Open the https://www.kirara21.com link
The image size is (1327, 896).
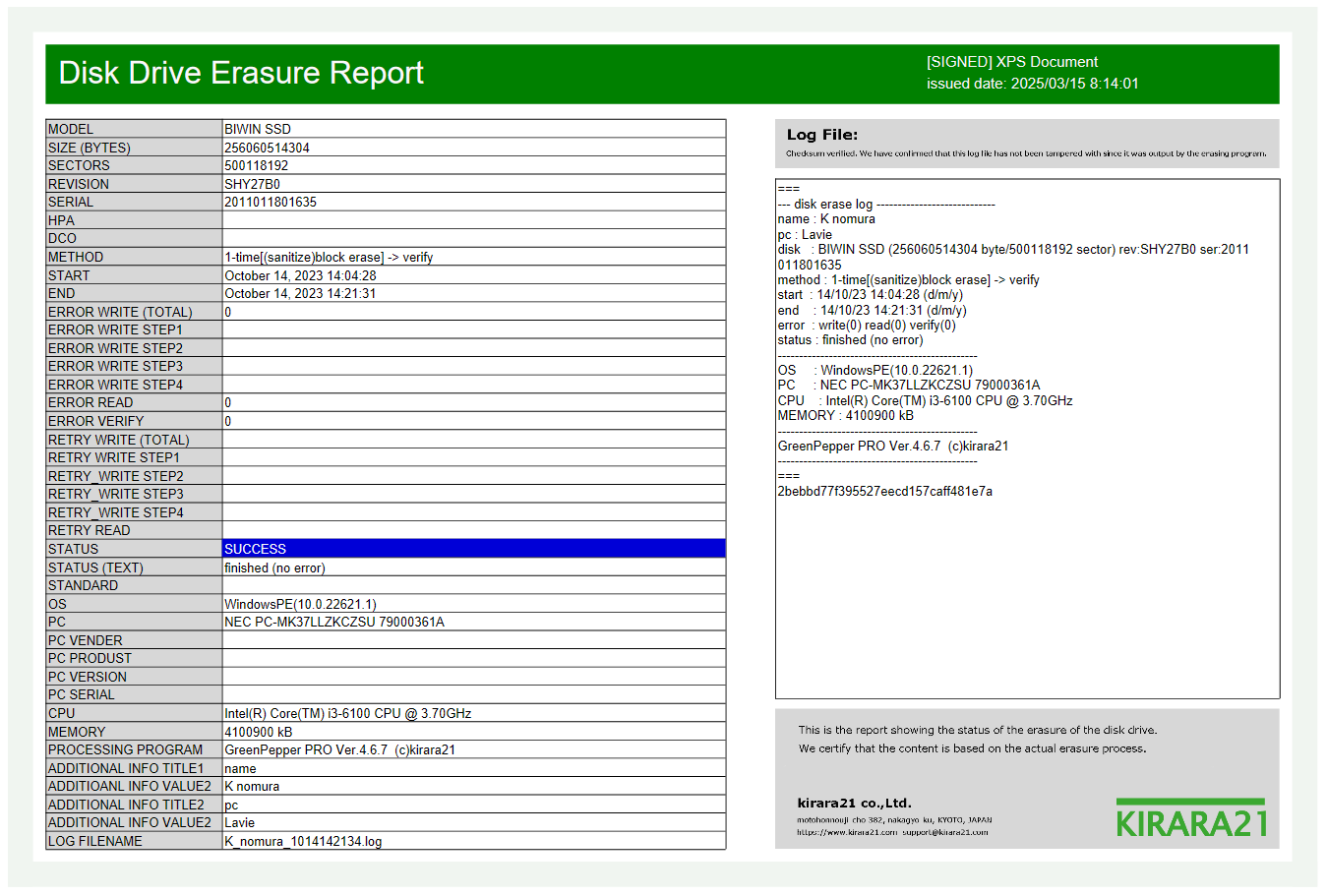(x=847, y=832)
